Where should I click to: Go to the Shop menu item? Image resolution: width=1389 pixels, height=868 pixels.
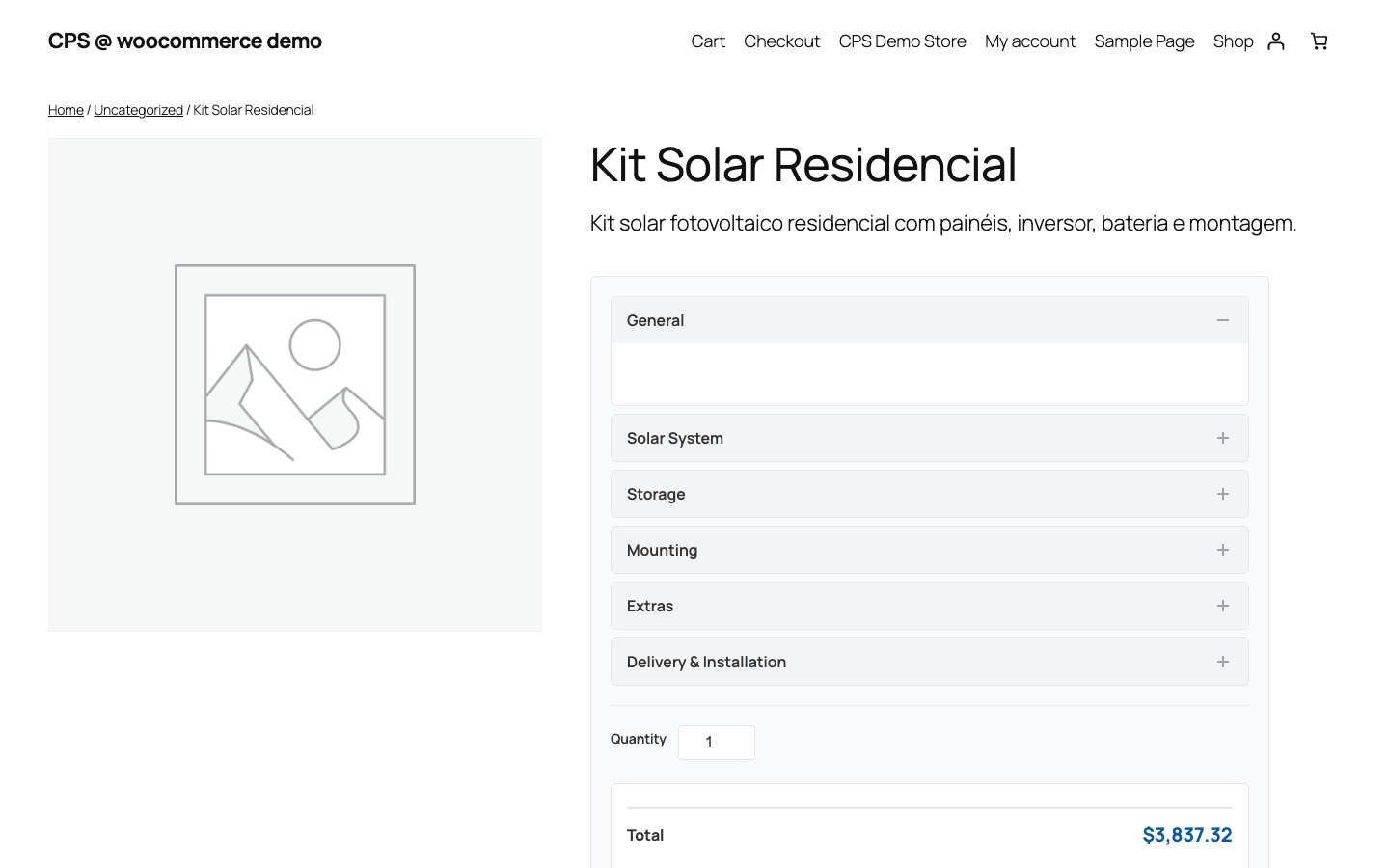click(1233, 41)
